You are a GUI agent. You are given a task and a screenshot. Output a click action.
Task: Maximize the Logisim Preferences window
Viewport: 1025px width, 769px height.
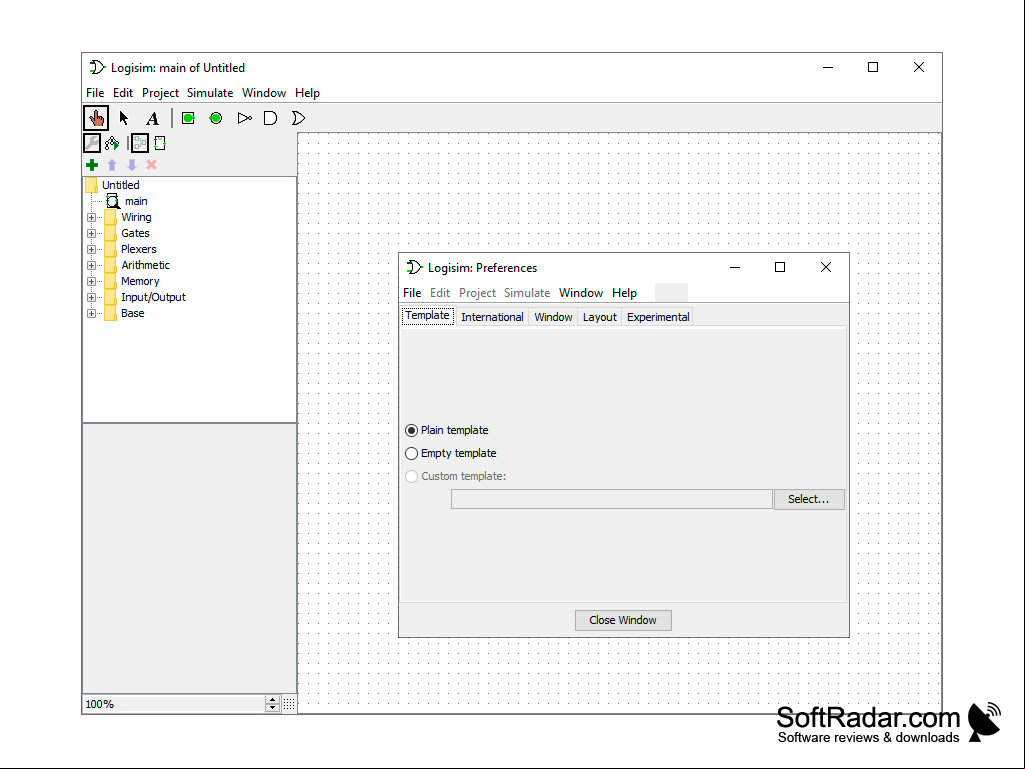tap(780, 267)
